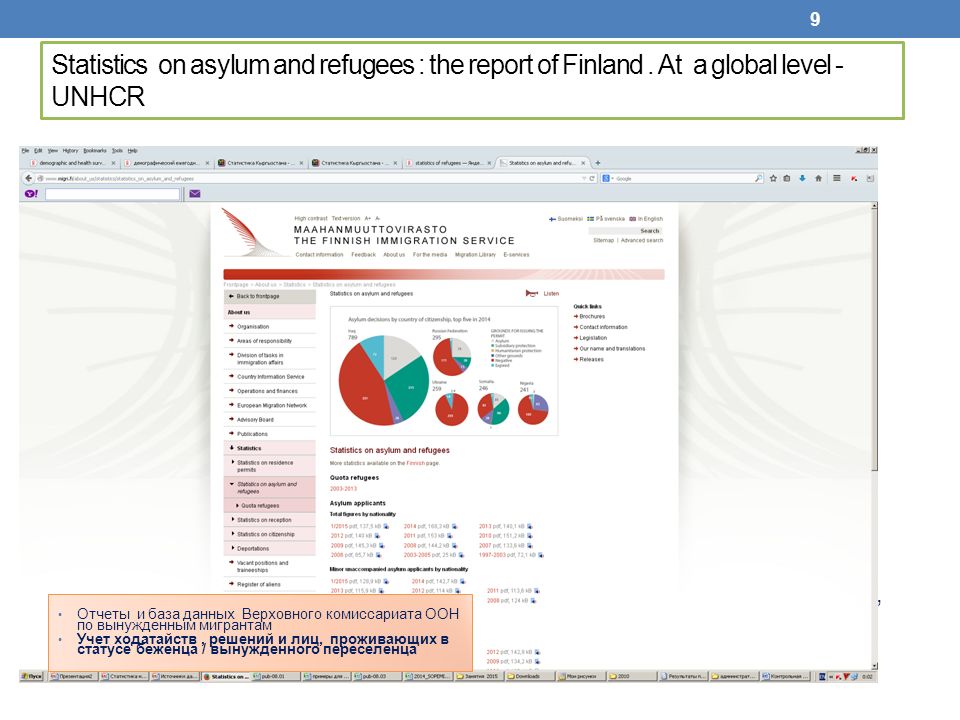Screen dimensions: 960x720
Task: Click the bookmark star icon in Firefox toolbar
Action: tap(773, 178)
